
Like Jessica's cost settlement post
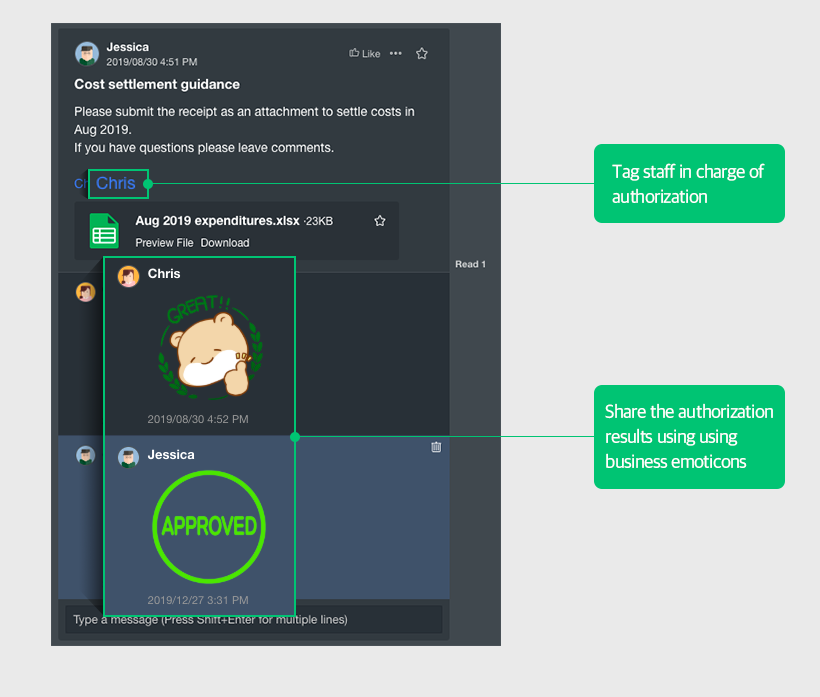pyautogui.click(x=365, y=54)
